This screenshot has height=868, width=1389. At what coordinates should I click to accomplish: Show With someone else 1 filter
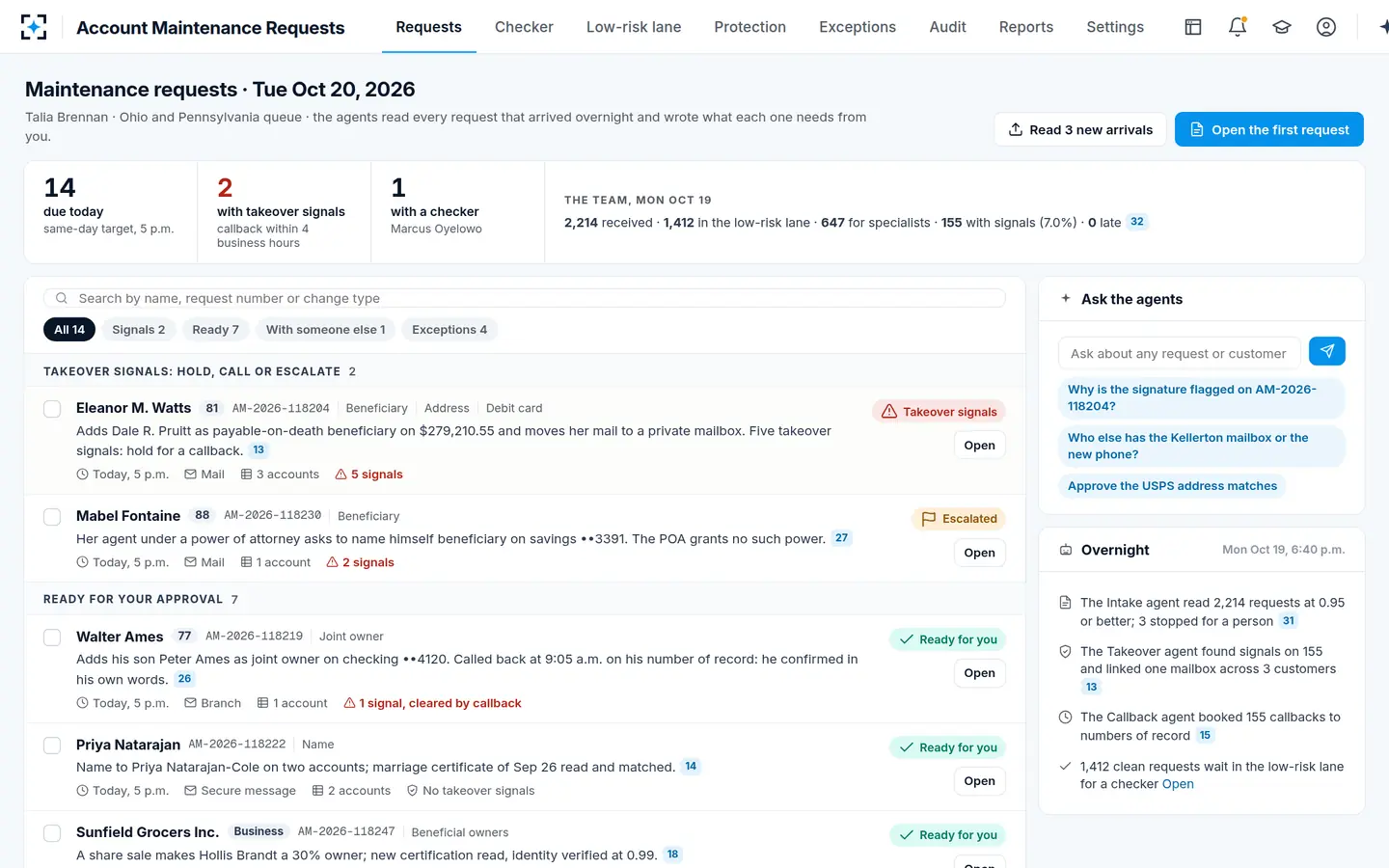pyautogui.click(x=325, y=330)
